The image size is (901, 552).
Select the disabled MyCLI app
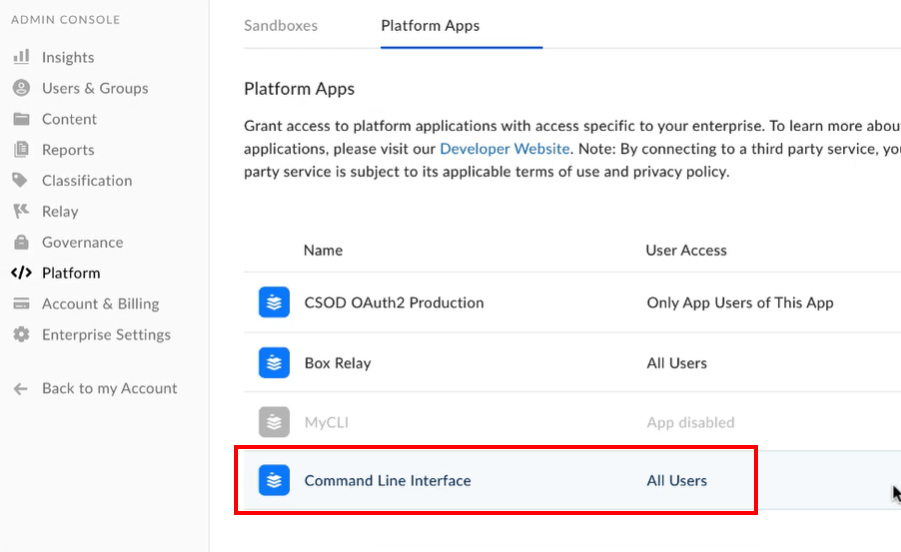pos(326,423)
